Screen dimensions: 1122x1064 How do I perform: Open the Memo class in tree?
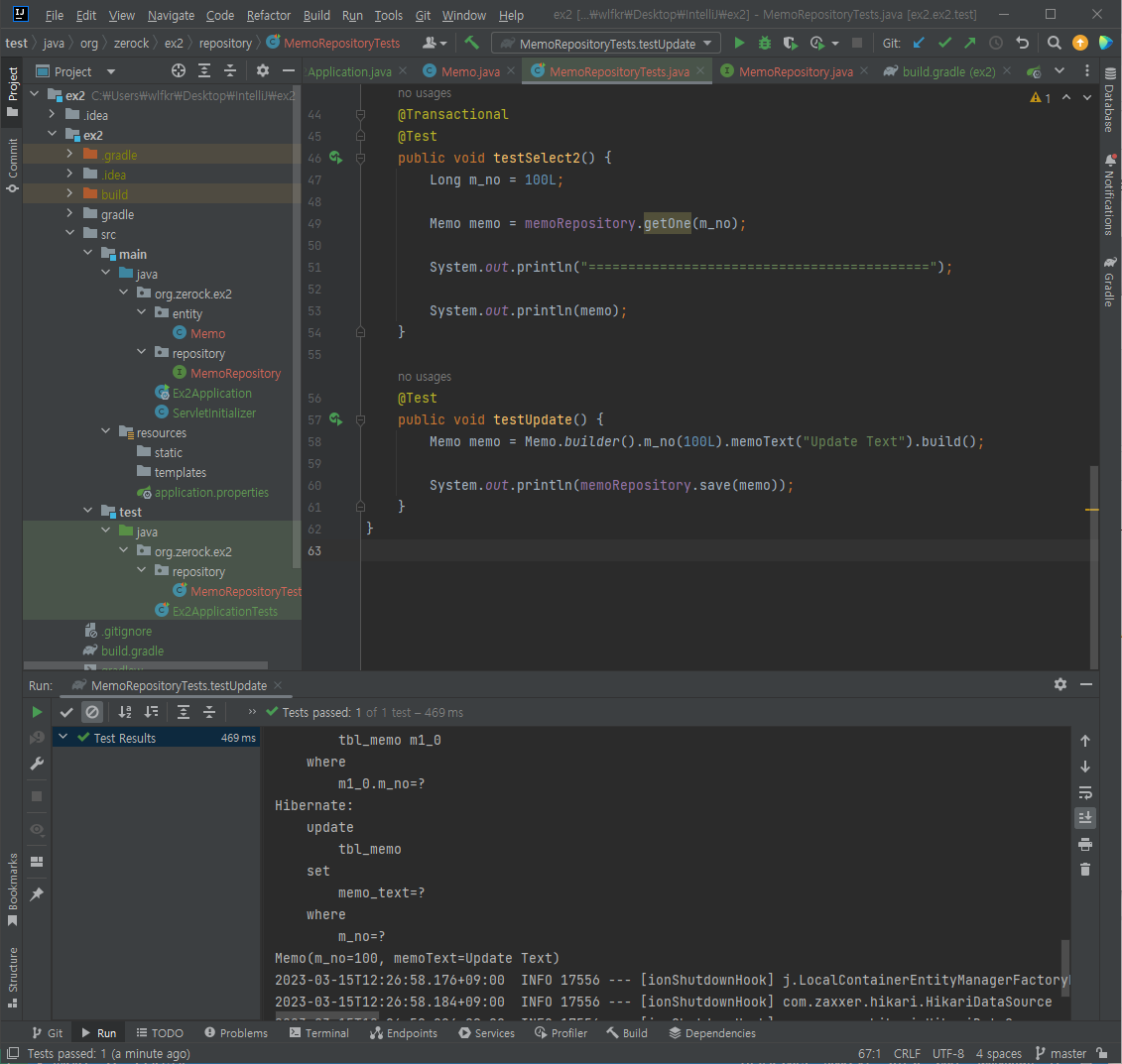click(x=207, y=333)
